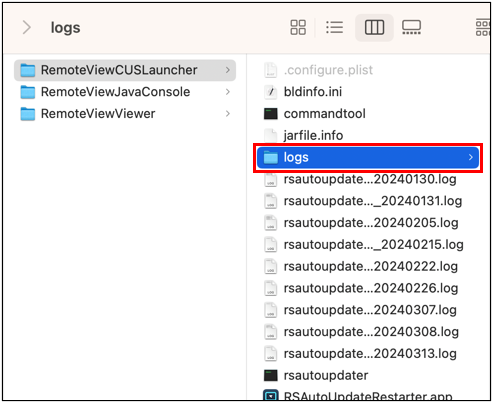Select the column view button
The width and height of the screenshot is (492, 402).
coord(374,27)
